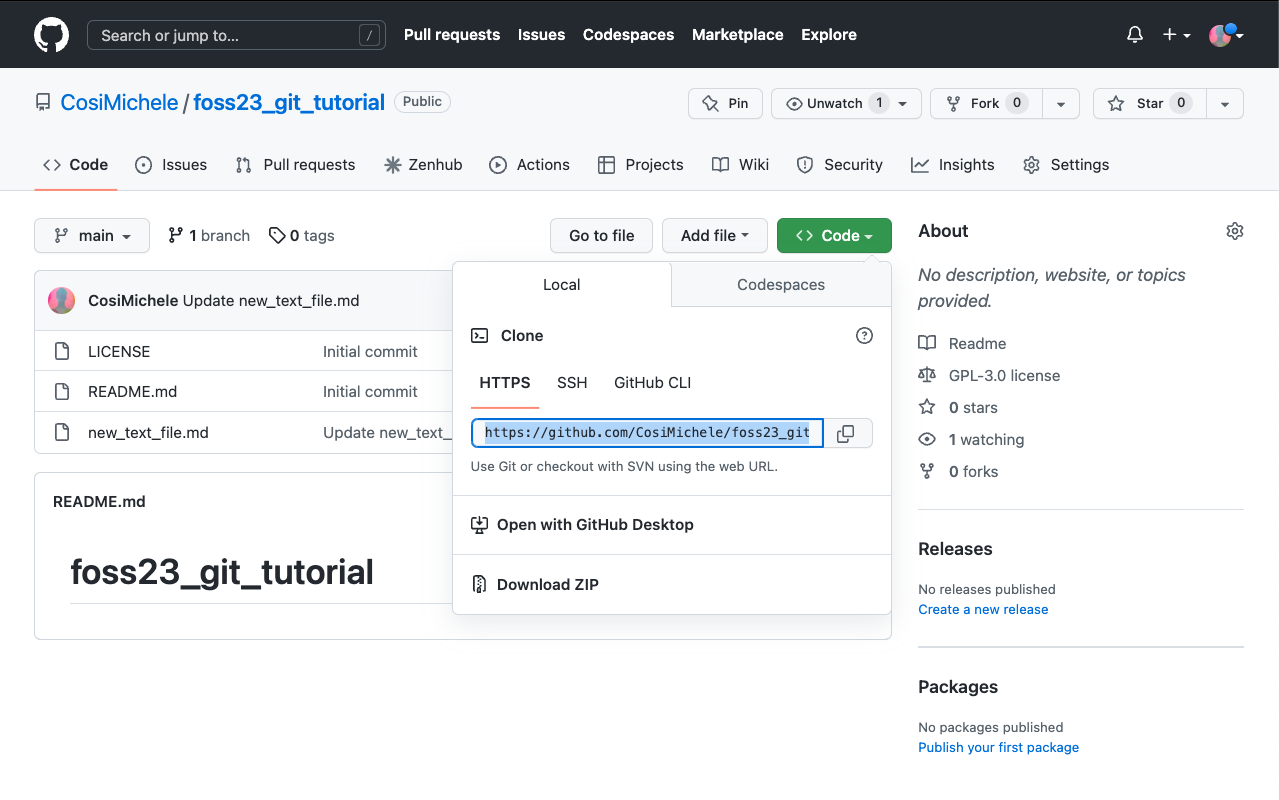1279x800 pixels.
Task: Go to Pull requests in top navigation
Action: [452, 35]
